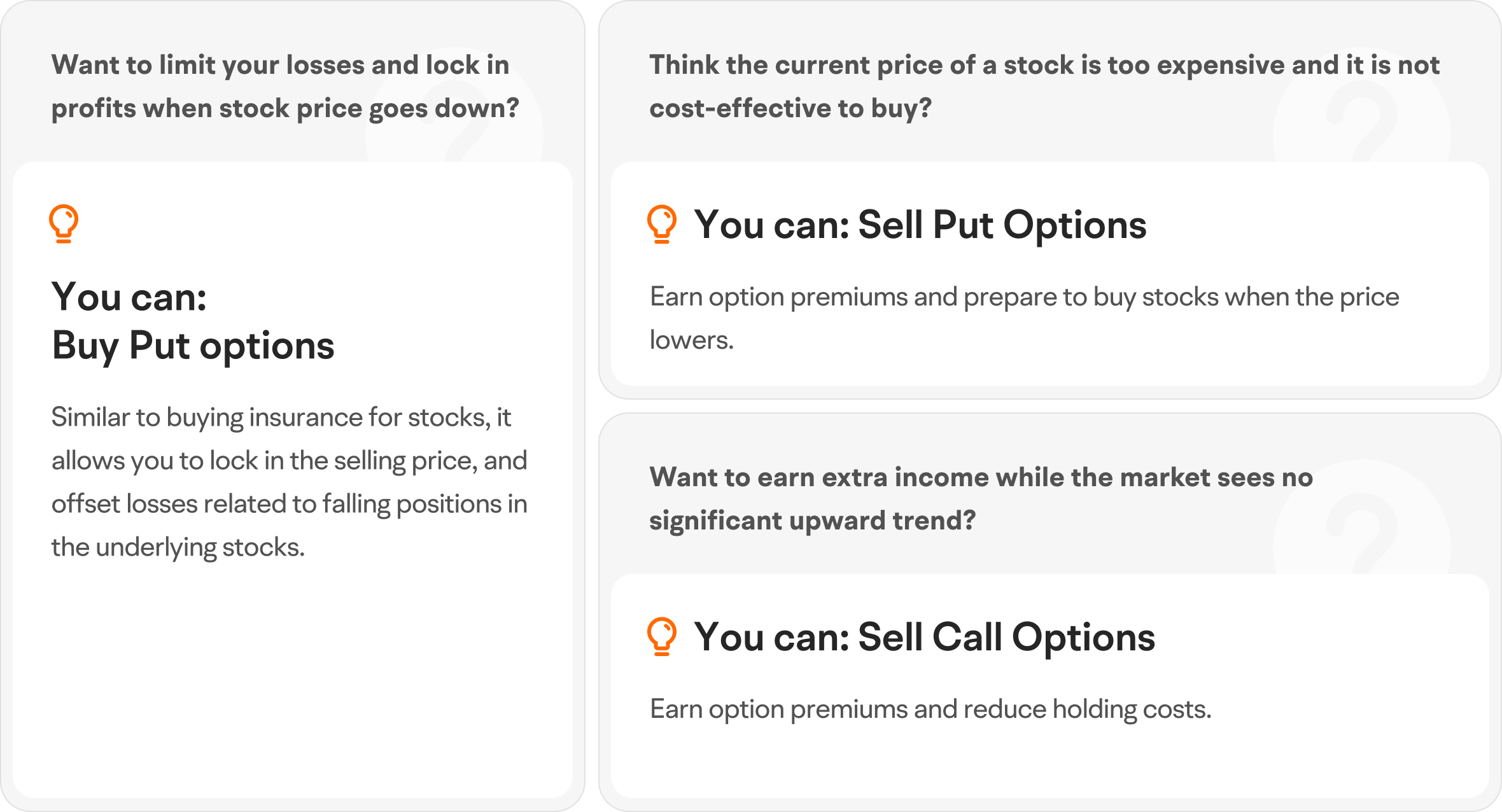The height and width of the screenshot is (812, 1502).
Task: Click 'the underlying stocks.' last line
Action: click(x=178, y=547)
